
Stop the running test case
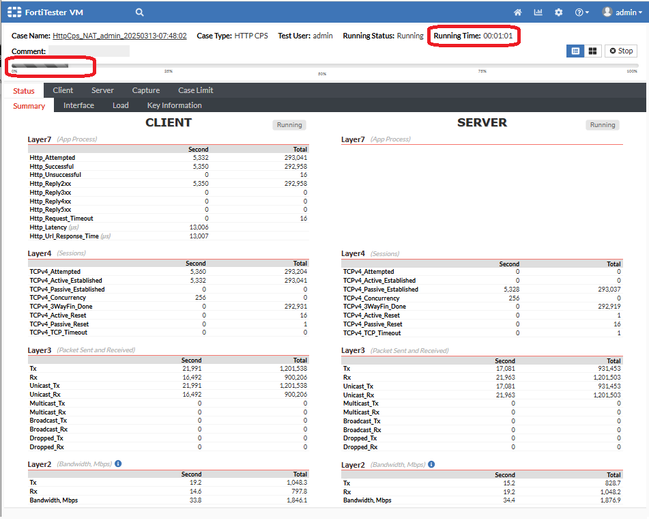(x=621, y=50)
